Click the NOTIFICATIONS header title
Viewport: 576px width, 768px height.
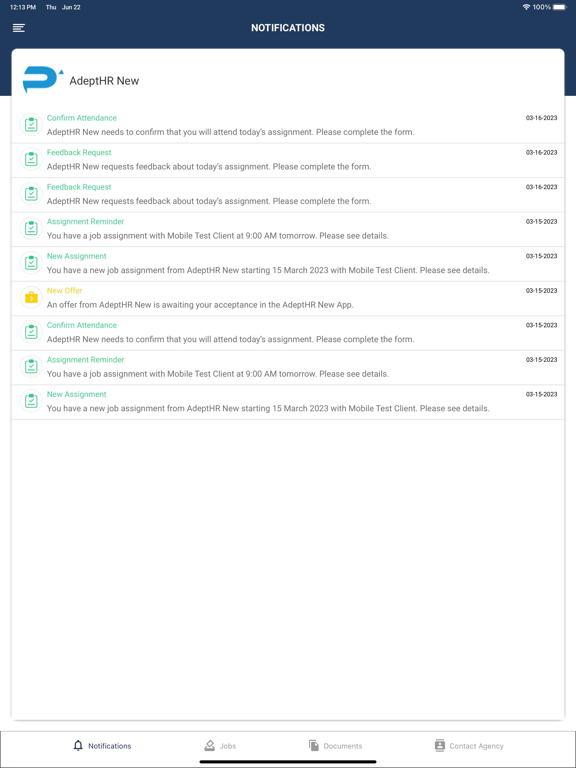click(288, 28)
